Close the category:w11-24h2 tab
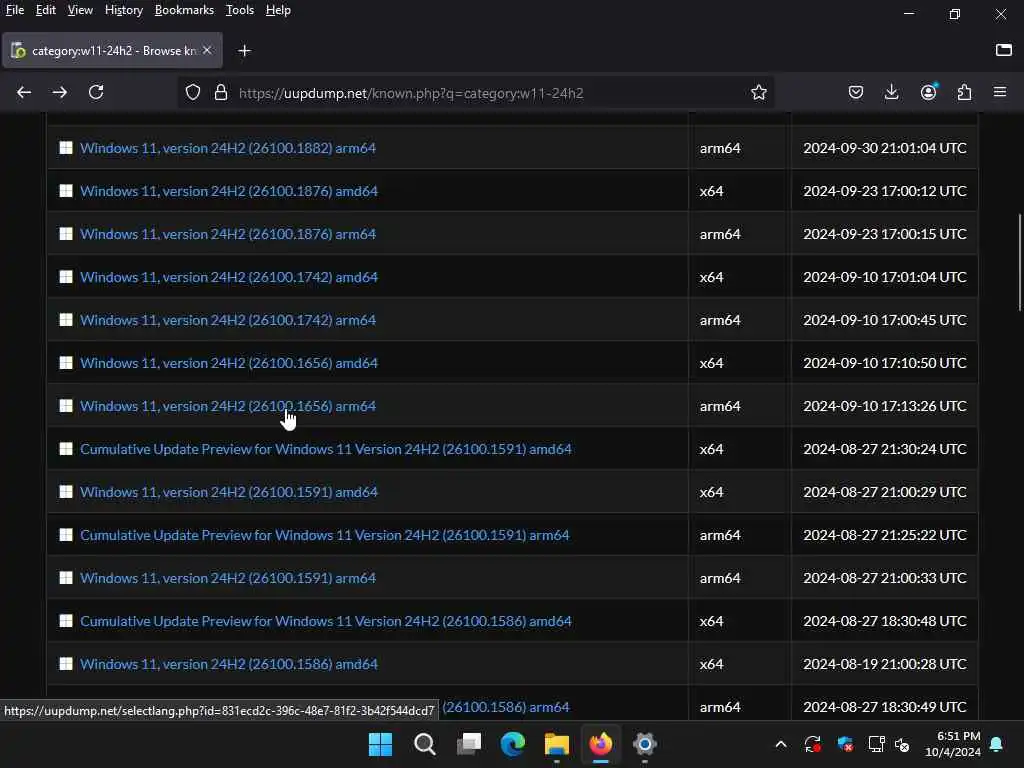This screenshot has height=768, width=1024. 207,50
